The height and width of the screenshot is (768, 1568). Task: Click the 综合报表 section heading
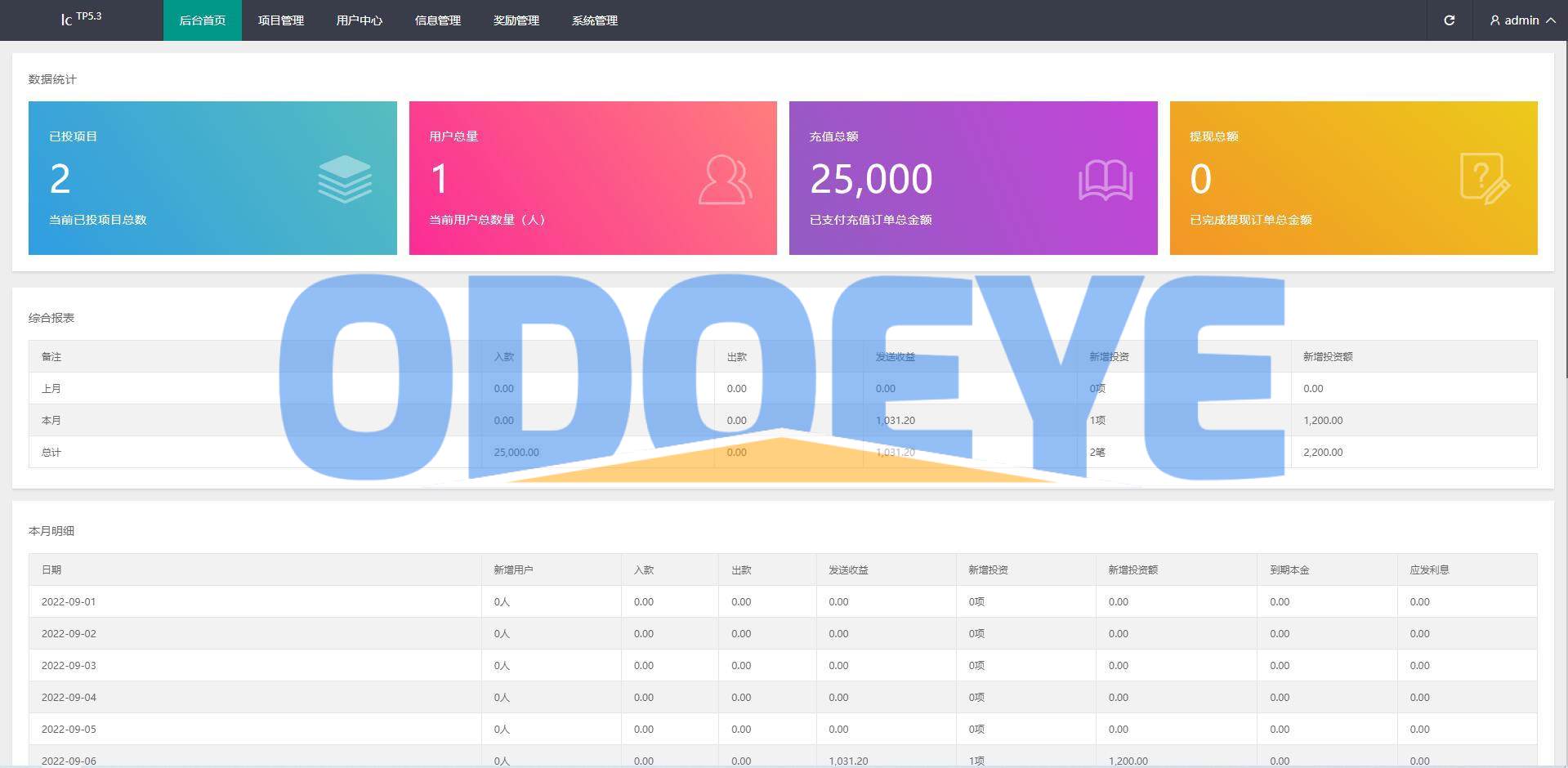tap(51, 318)
